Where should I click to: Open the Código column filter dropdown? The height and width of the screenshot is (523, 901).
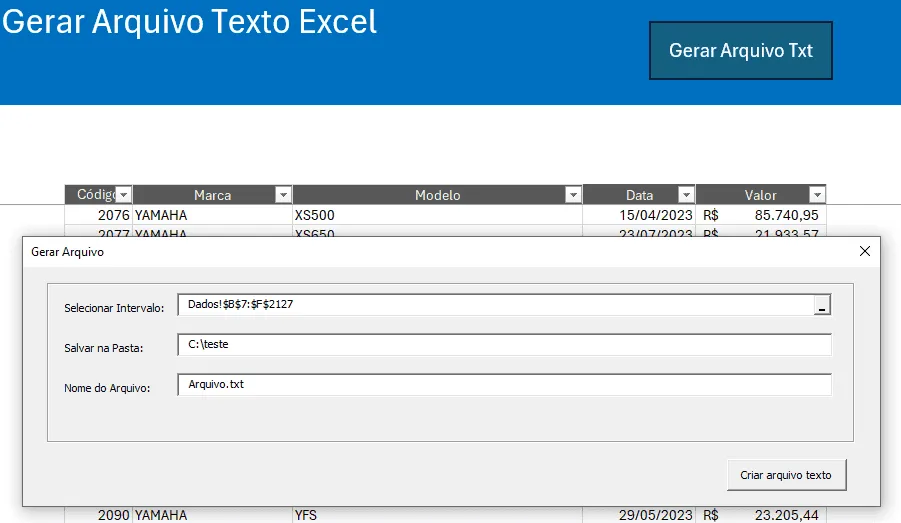click(x=124, y=195)
